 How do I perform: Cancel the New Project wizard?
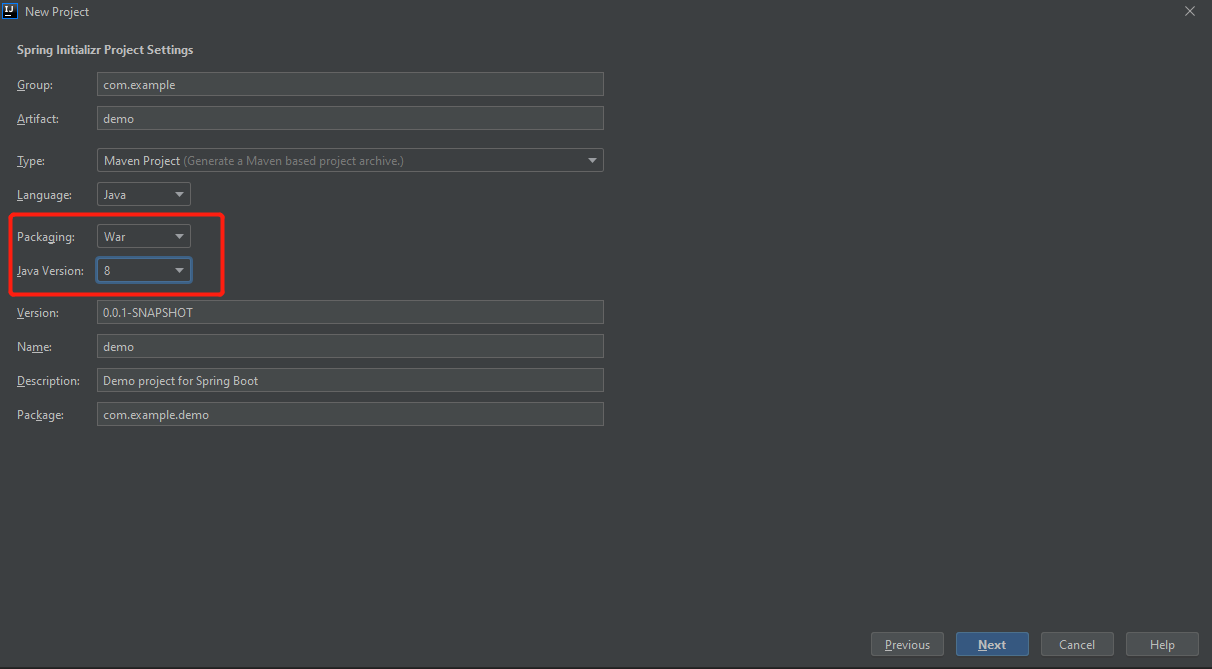click(1077, 645)
